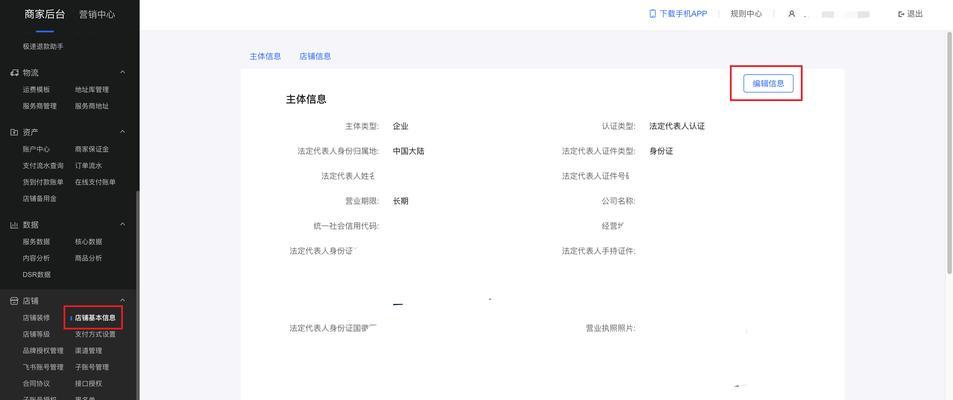
Task: Collapse the 物流 section
Action: pyautogui.click(x=122, y=72)
